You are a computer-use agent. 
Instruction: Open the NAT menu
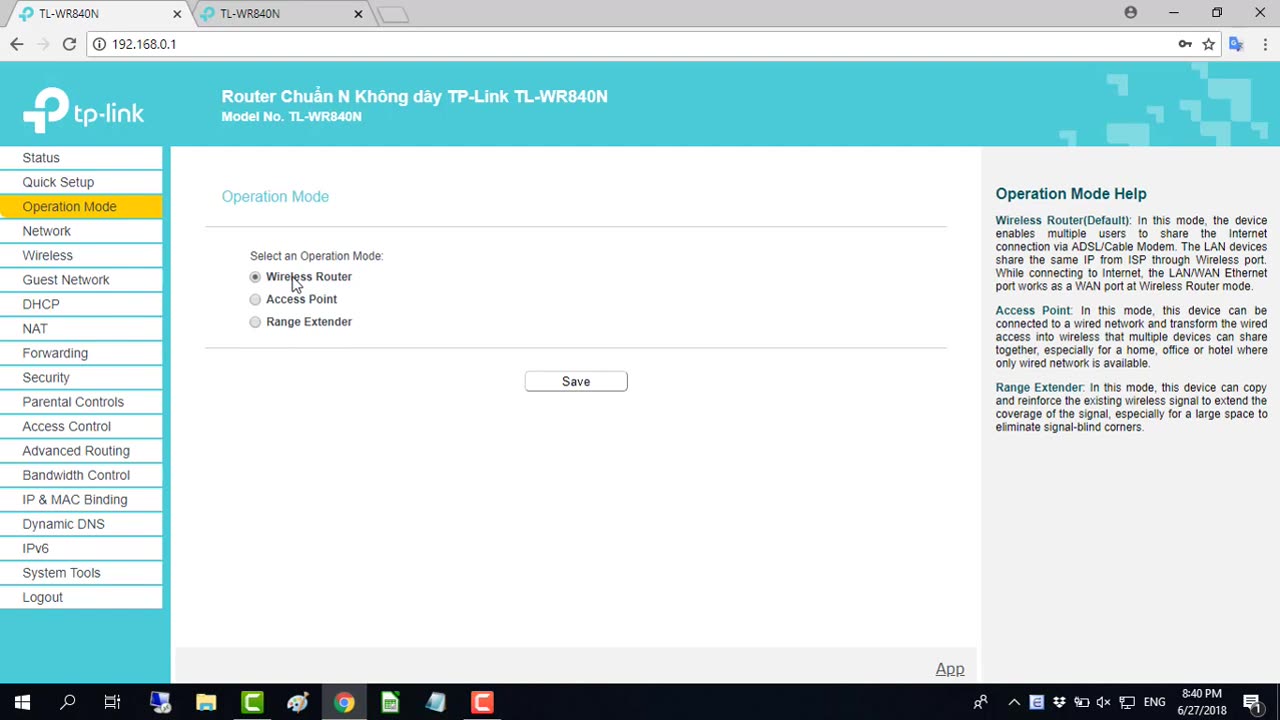[81, 329]
